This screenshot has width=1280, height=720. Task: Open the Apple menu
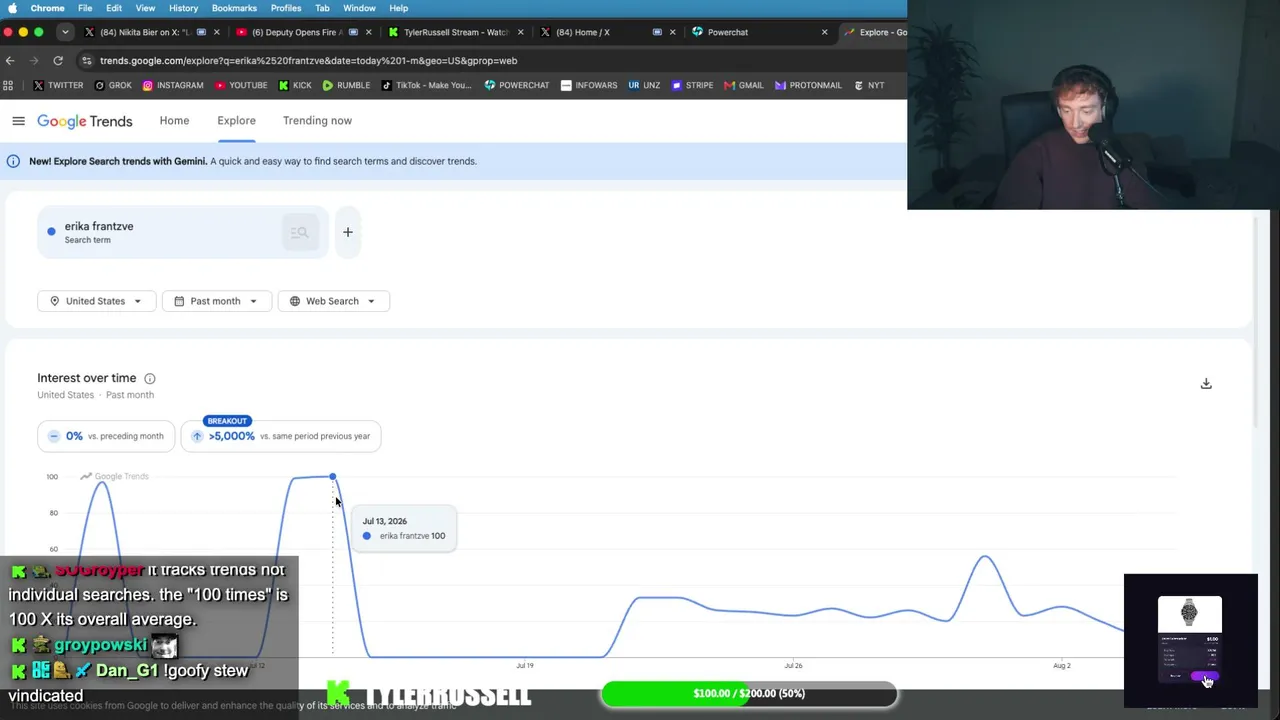[x=10, y=8]
